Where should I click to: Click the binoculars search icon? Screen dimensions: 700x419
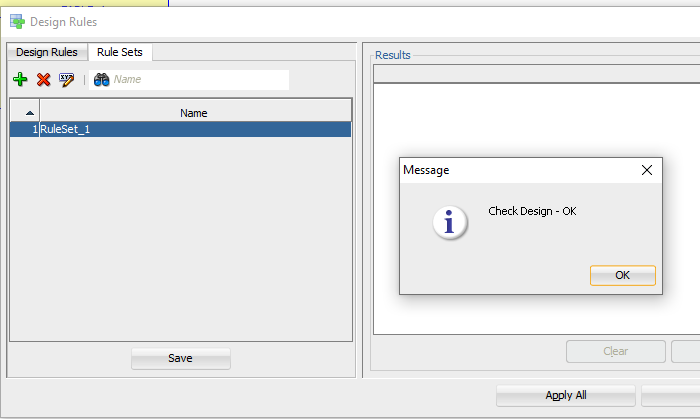coord(101,80)
